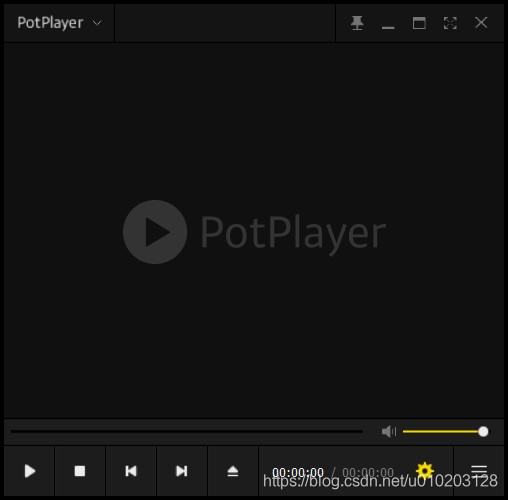508x500 pixels.
Task: Start playback with the Play button
Action: click(x=30, y=471)
